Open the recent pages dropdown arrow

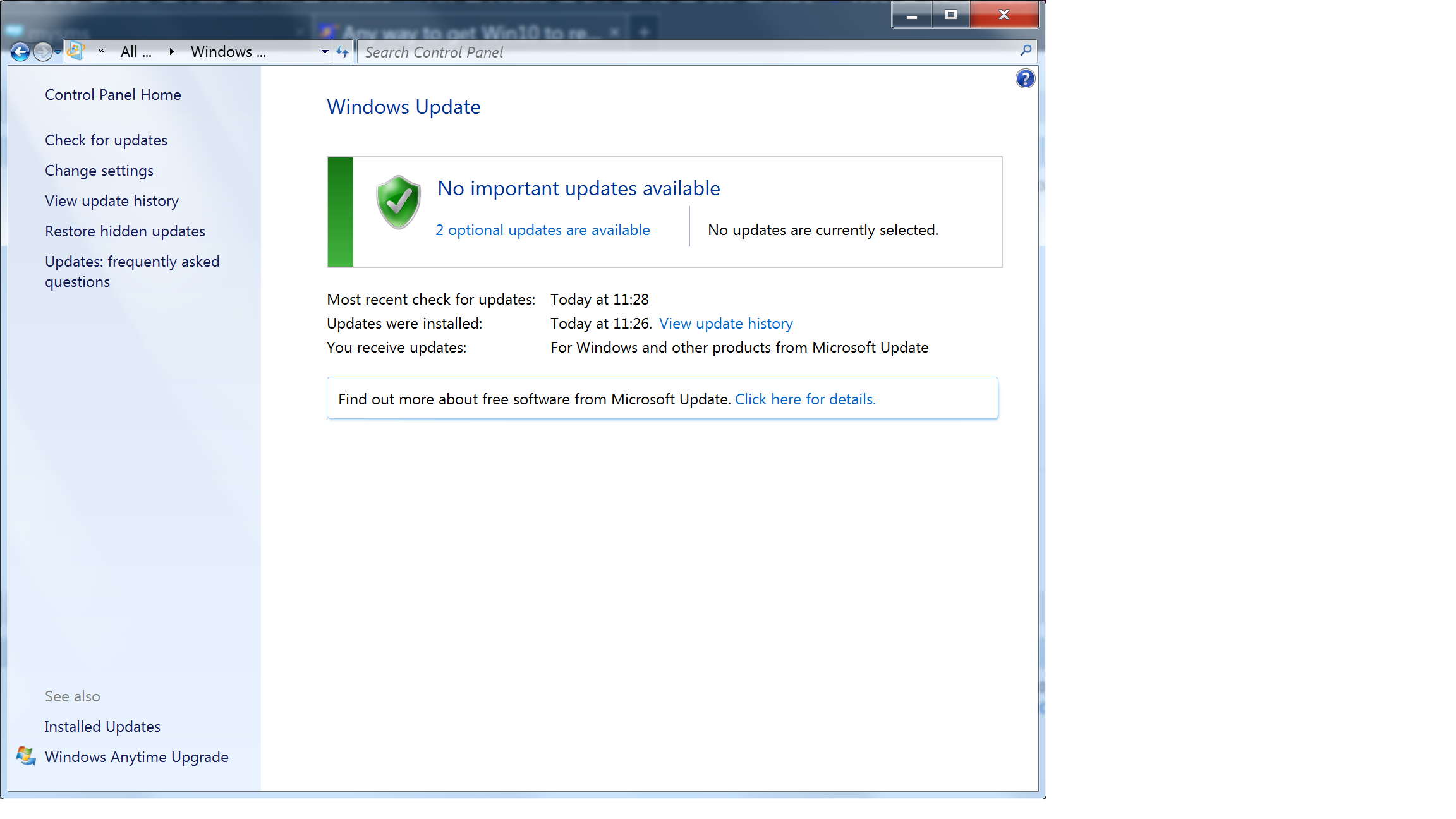tap(58, 52)
